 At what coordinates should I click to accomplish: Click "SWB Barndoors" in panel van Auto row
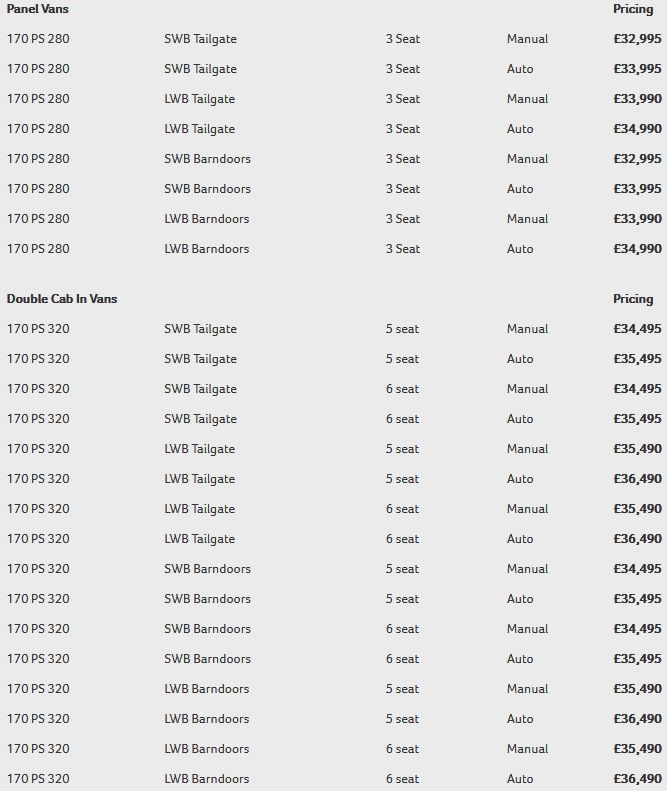[x=207, y=189]
